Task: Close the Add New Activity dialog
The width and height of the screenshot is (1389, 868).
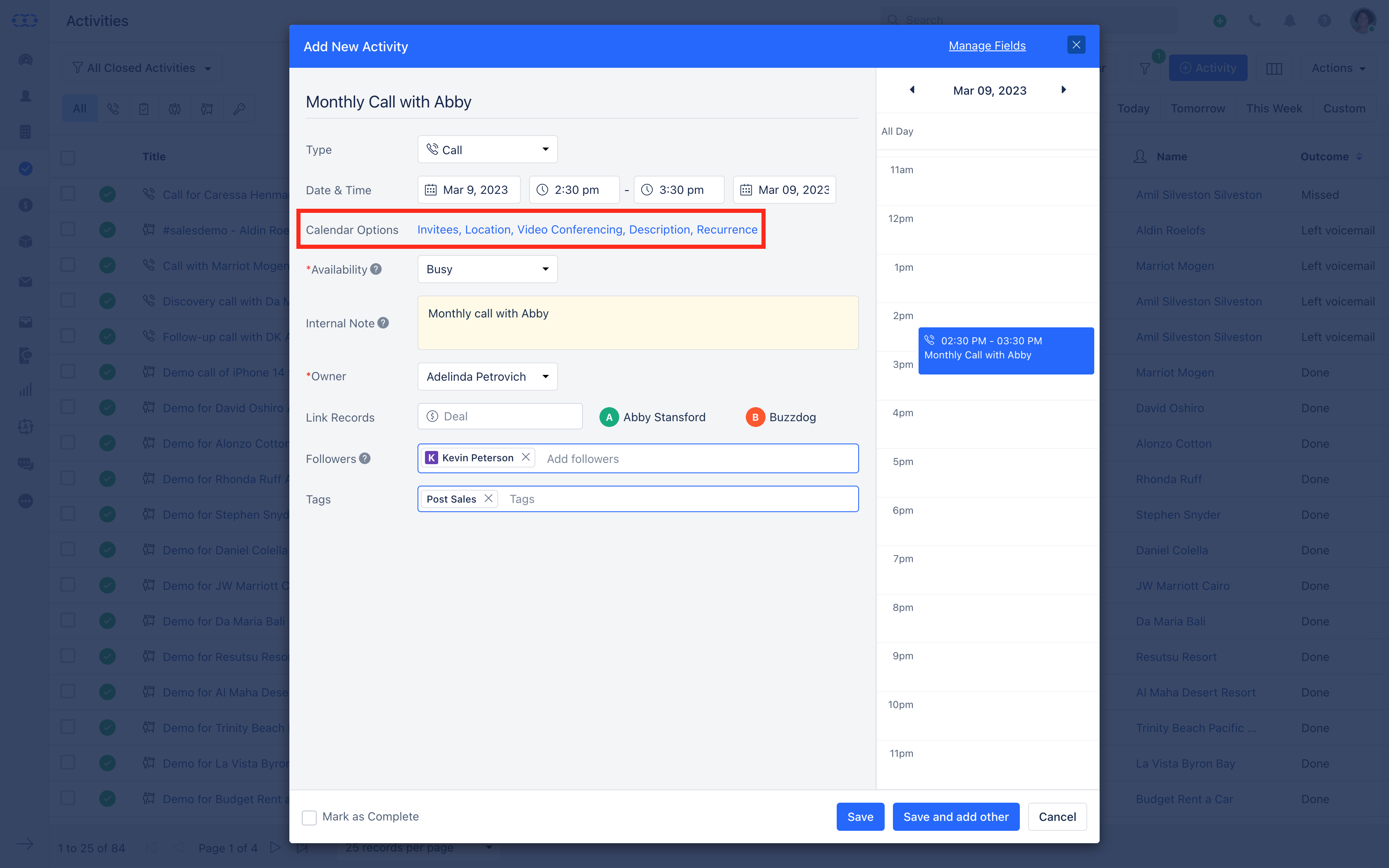Action: pyautogui.click(x=1076, y=45)
